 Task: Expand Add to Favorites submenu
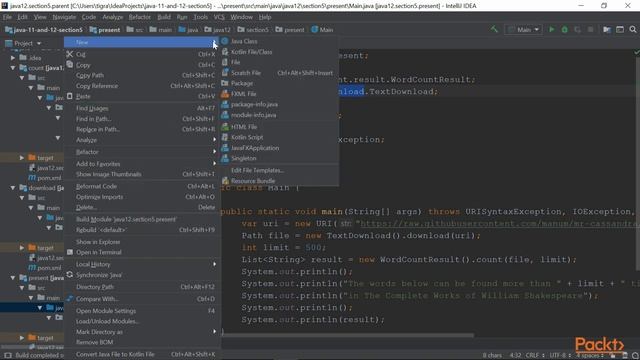[x=142, y=164]
